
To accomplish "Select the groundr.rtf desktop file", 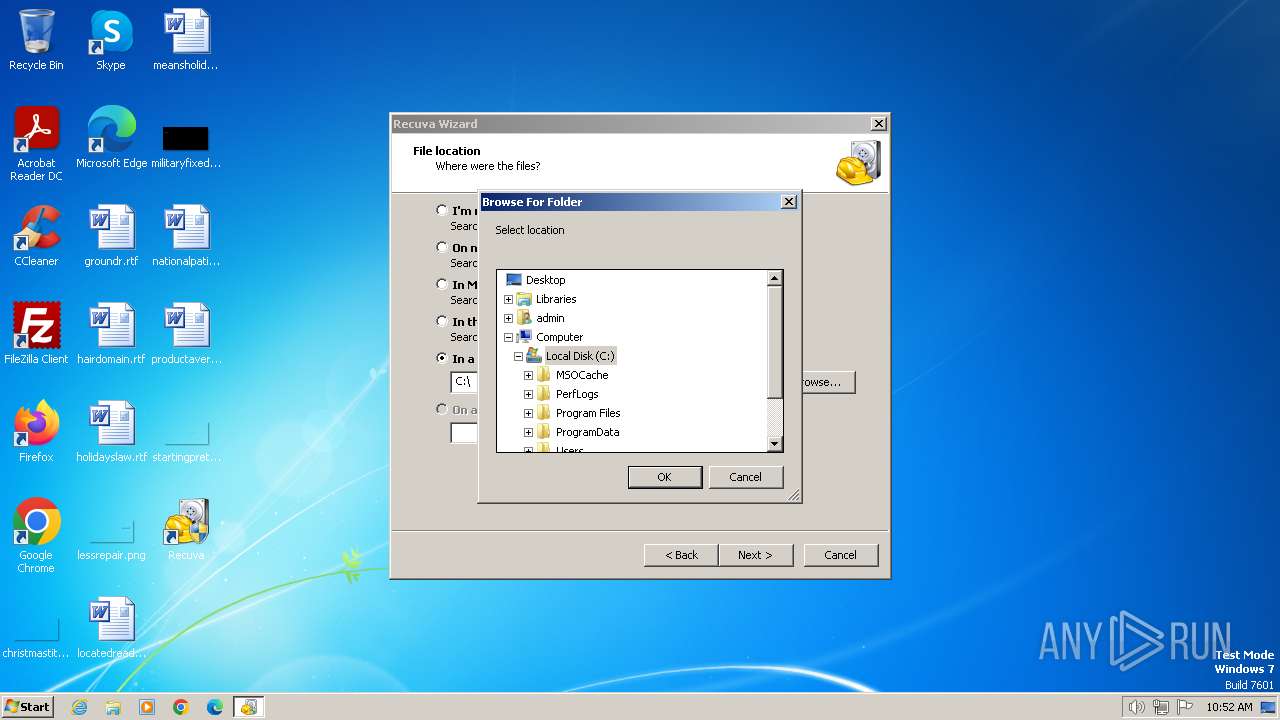I will pos(111,236).
